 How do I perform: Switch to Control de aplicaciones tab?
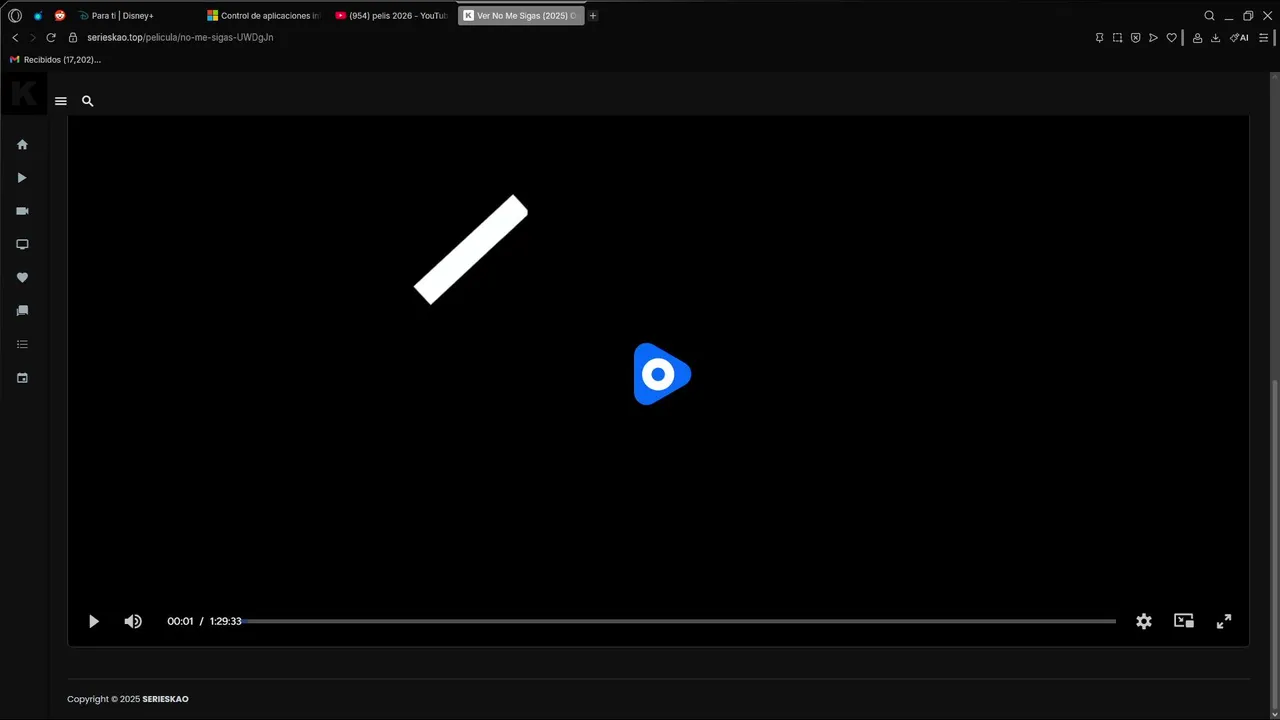(265, 16)
